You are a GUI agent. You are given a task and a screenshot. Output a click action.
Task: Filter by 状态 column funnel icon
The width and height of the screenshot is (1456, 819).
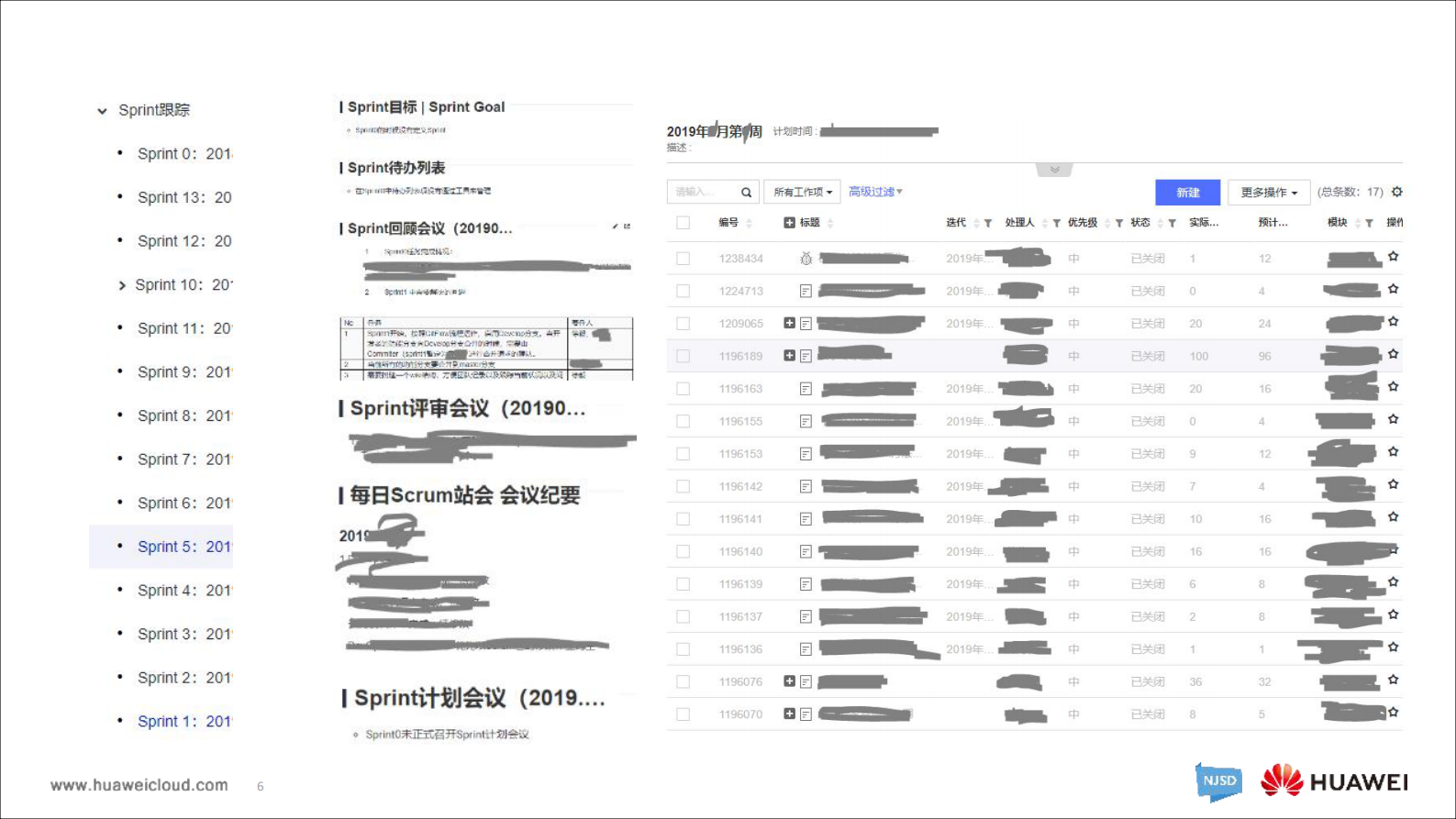pos(1173,223)
